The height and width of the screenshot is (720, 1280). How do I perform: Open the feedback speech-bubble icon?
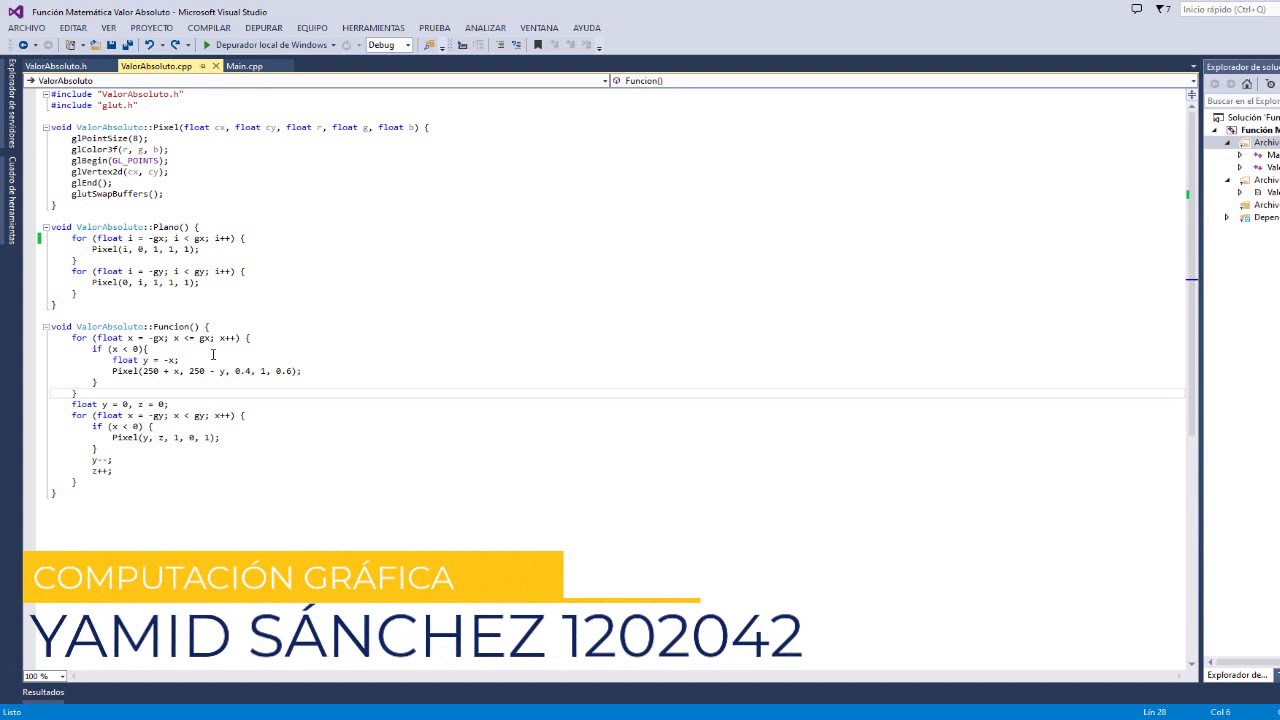point(1136,9)
